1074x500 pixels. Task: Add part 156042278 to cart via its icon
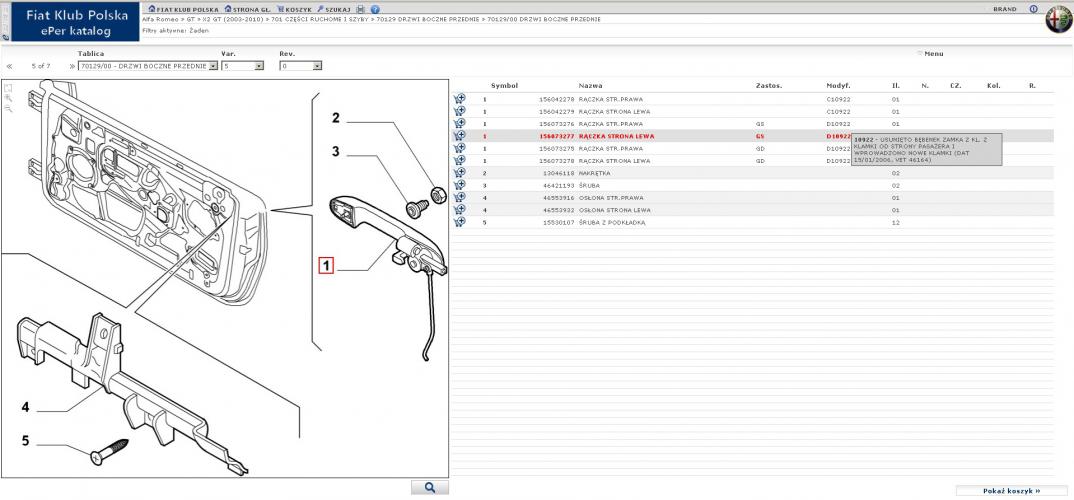click(459, 99)
